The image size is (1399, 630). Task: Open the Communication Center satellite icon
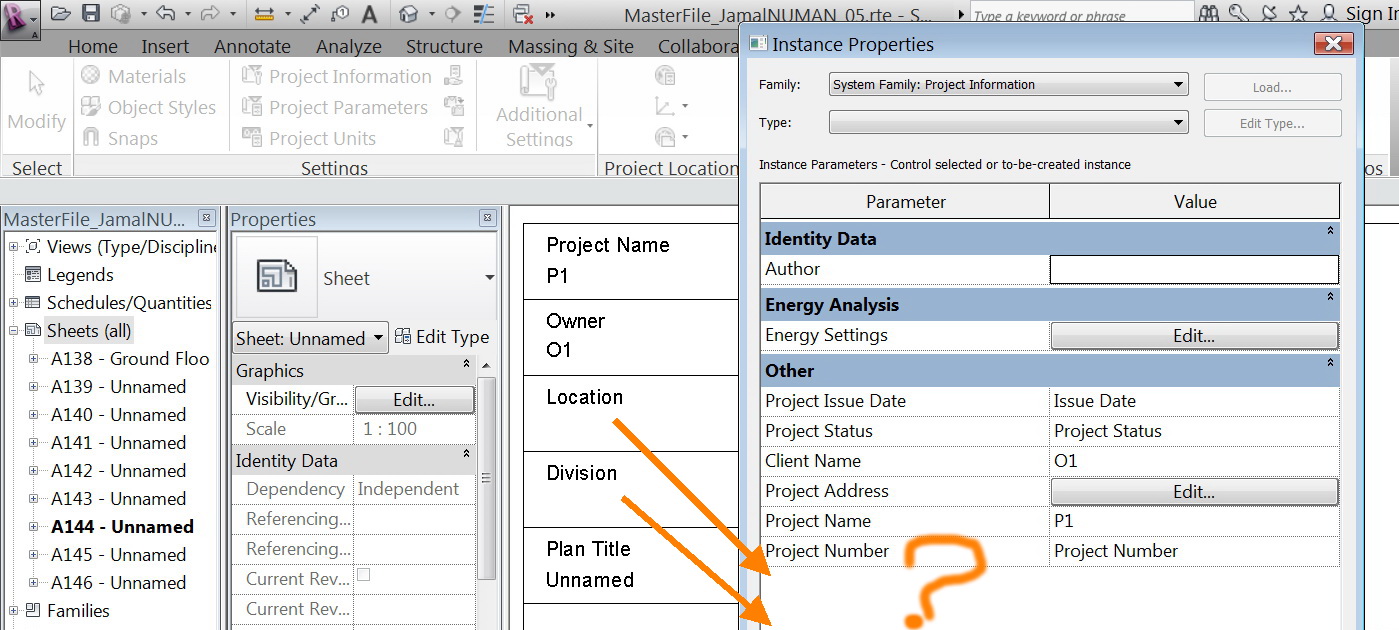point(1270,14)
